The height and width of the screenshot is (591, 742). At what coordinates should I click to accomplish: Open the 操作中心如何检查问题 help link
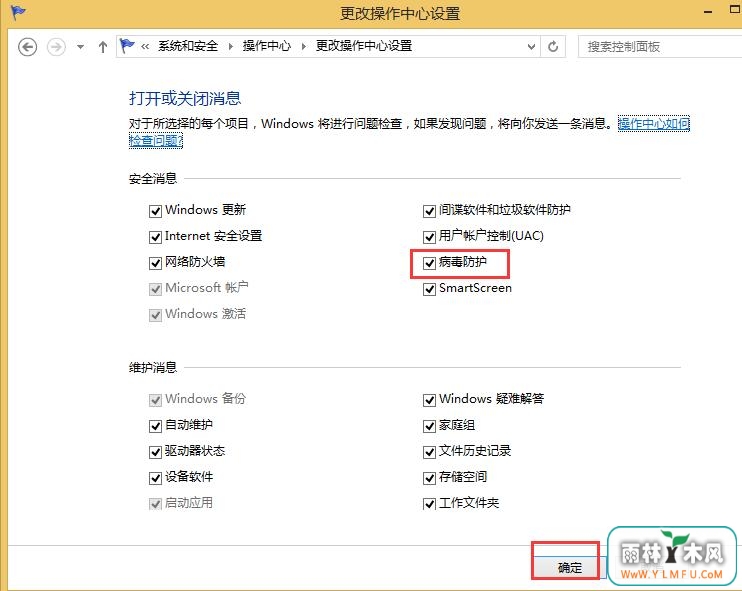point(654,124)
